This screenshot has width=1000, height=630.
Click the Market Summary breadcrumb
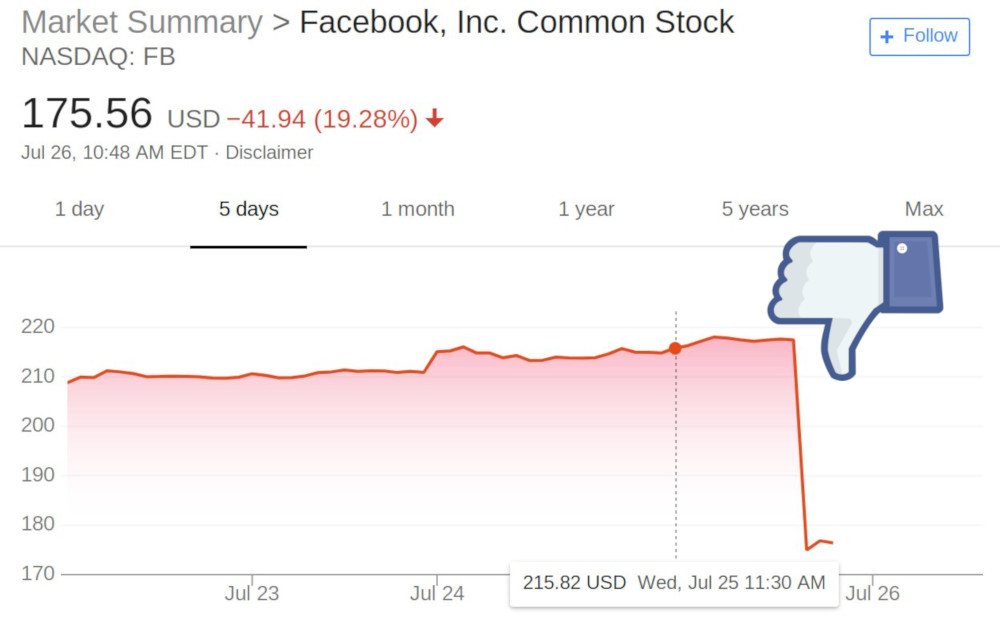pos(142,22)
